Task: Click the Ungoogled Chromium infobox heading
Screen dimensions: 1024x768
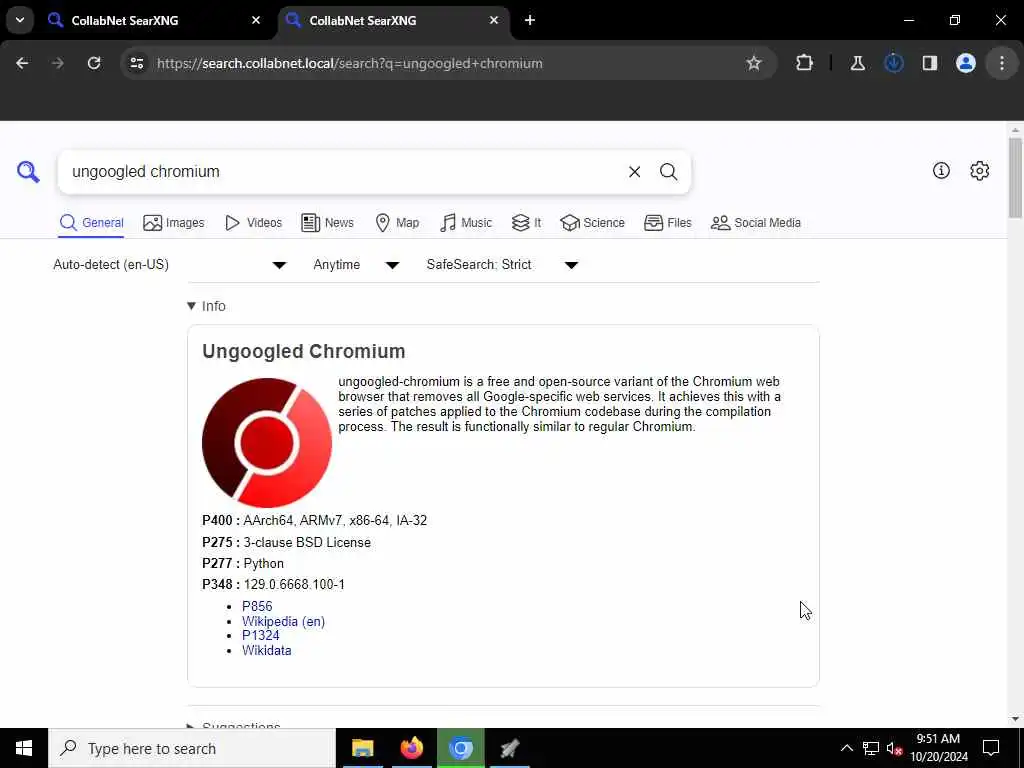Action: (x=304, y=351)
